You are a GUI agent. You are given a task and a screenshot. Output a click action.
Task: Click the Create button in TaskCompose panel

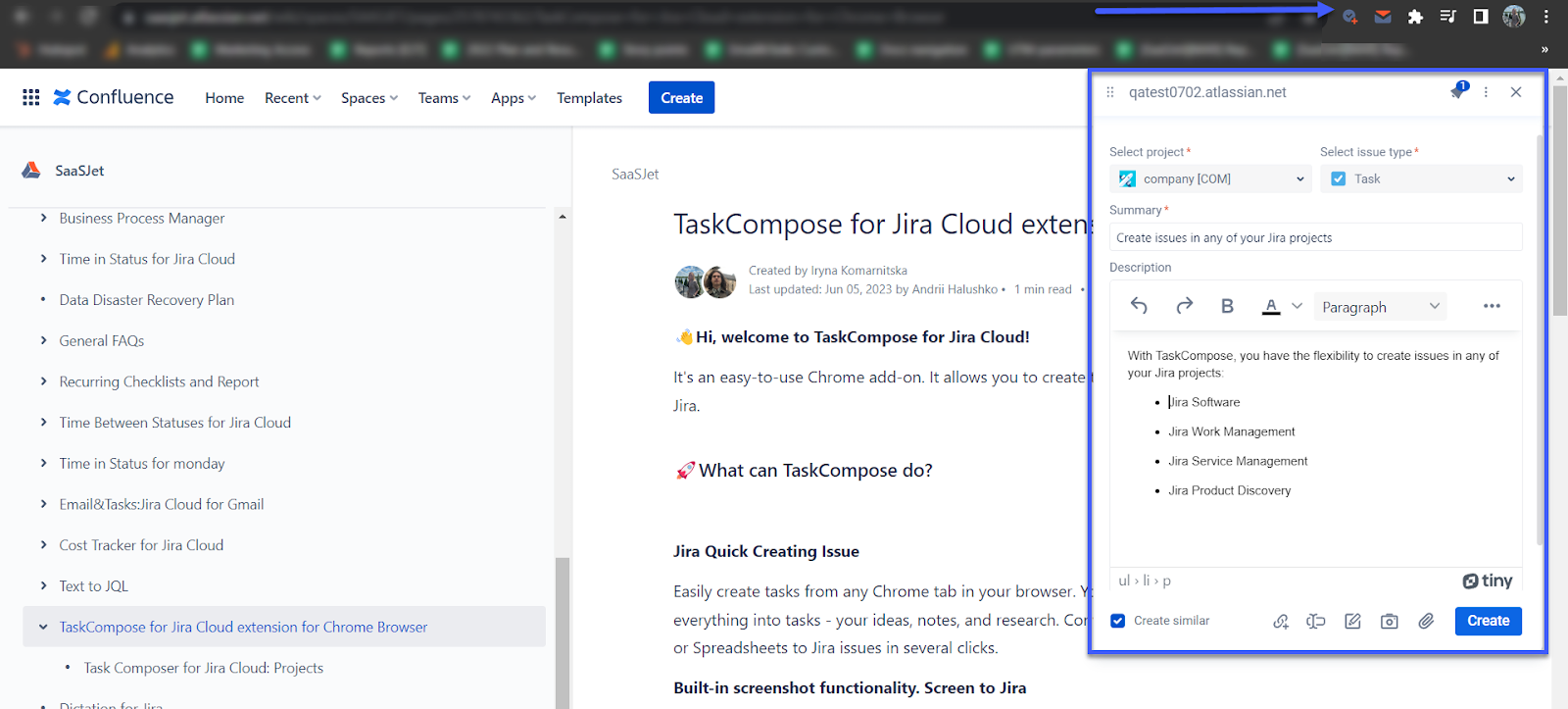click(x=1488, y=621)
